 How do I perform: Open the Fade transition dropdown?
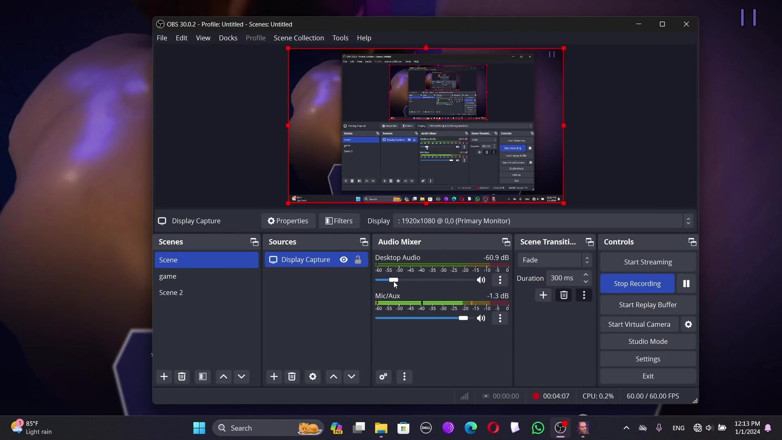tap(555, 260)
